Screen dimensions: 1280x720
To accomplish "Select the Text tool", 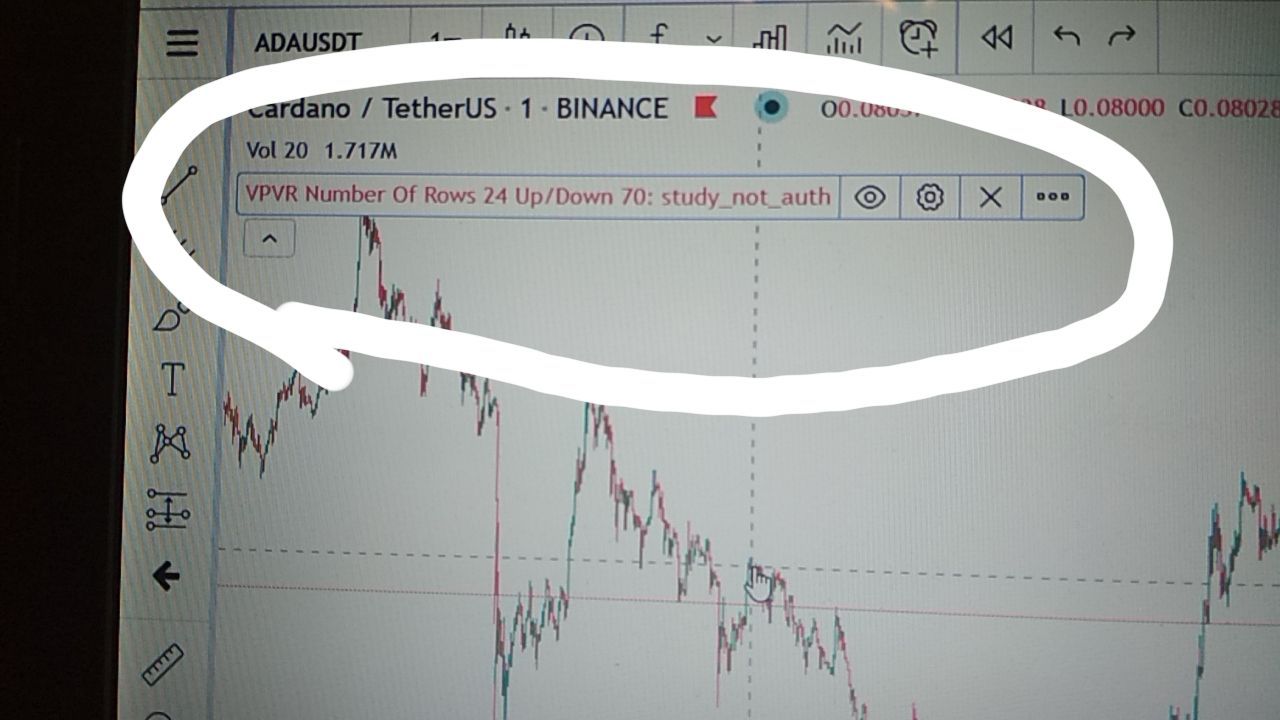I will pos(172,380).
